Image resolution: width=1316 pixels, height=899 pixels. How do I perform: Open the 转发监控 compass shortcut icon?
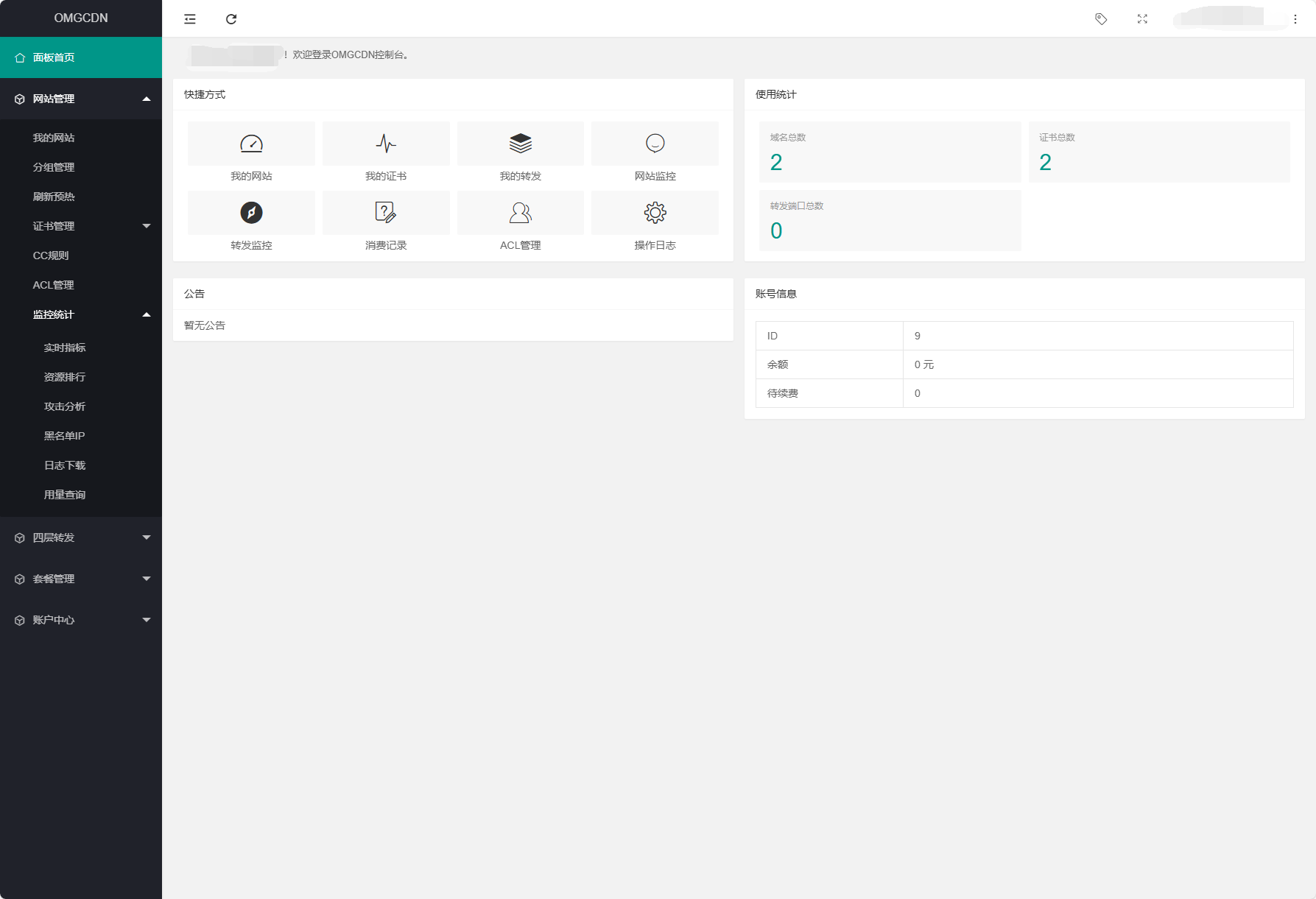[x=251, y=213]
